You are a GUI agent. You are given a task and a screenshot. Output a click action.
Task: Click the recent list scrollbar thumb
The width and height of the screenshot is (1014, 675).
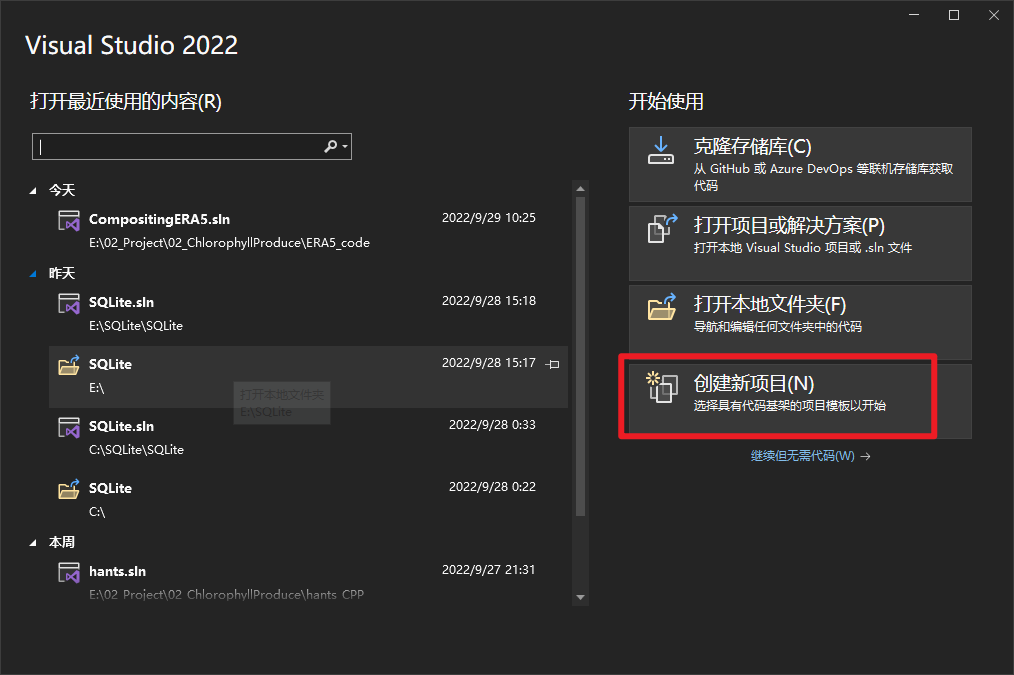tap(580, 356)
